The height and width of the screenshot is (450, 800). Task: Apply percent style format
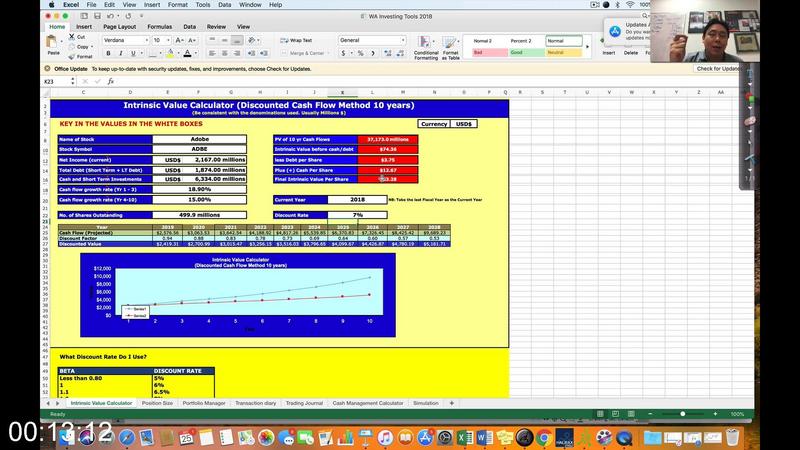[x=361, y=53]
